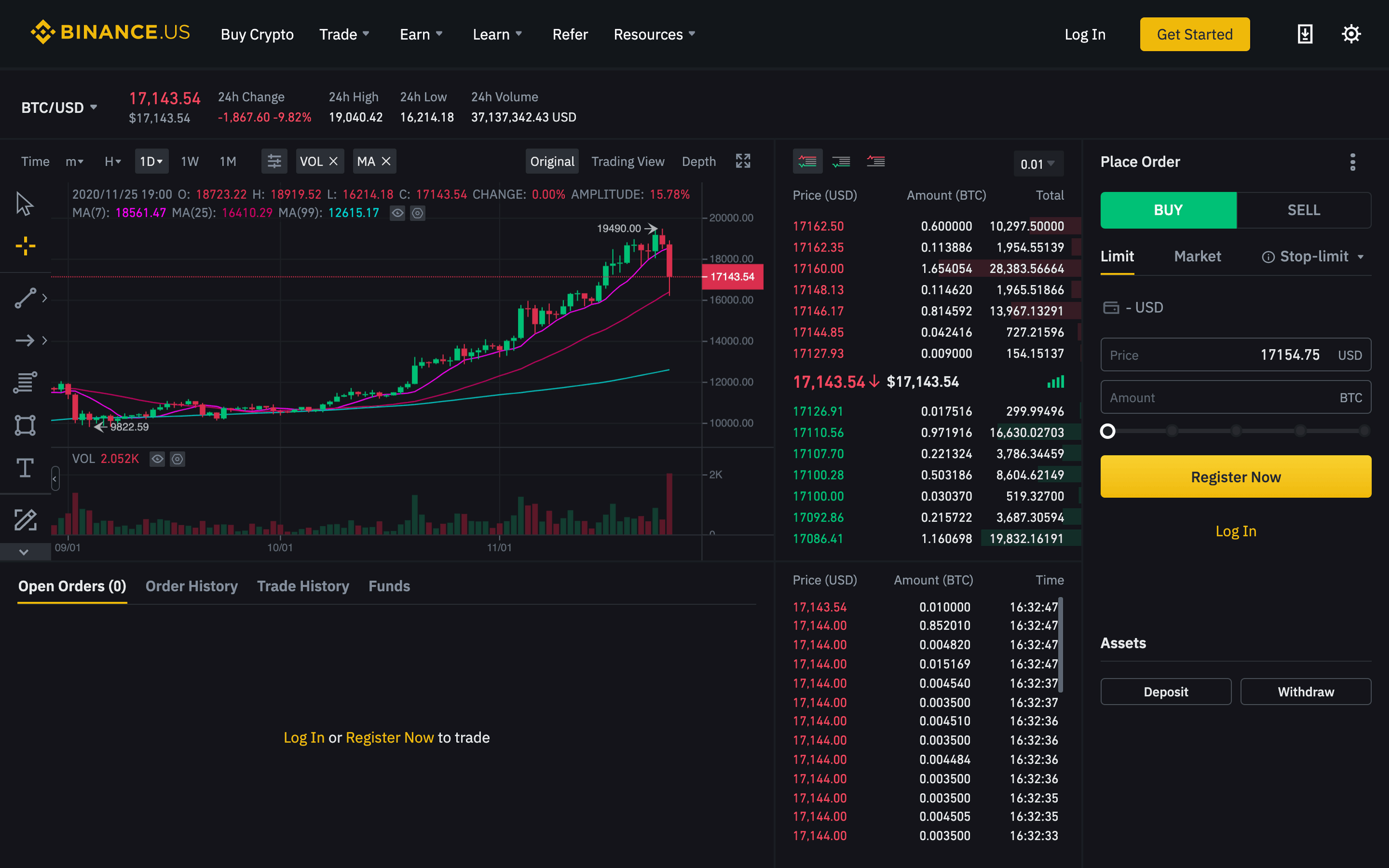Image resolution: width=1389 pixels, height=868 pixels.
Task: Show buy orders only view
Action: pos(841,162)
